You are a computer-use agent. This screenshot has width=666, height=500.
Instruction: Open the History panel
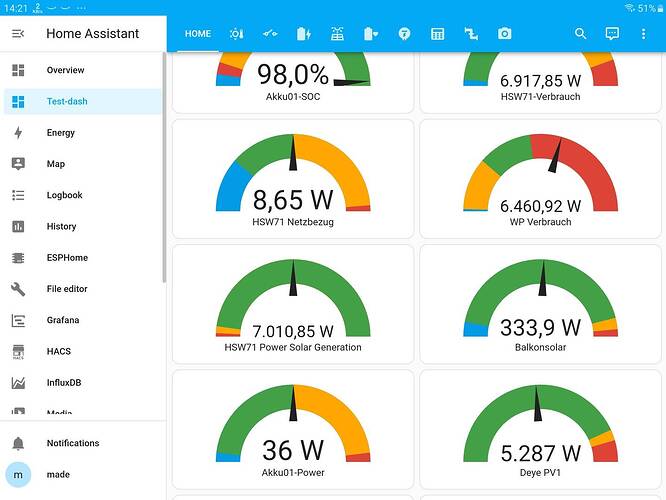tap(82, 226)
